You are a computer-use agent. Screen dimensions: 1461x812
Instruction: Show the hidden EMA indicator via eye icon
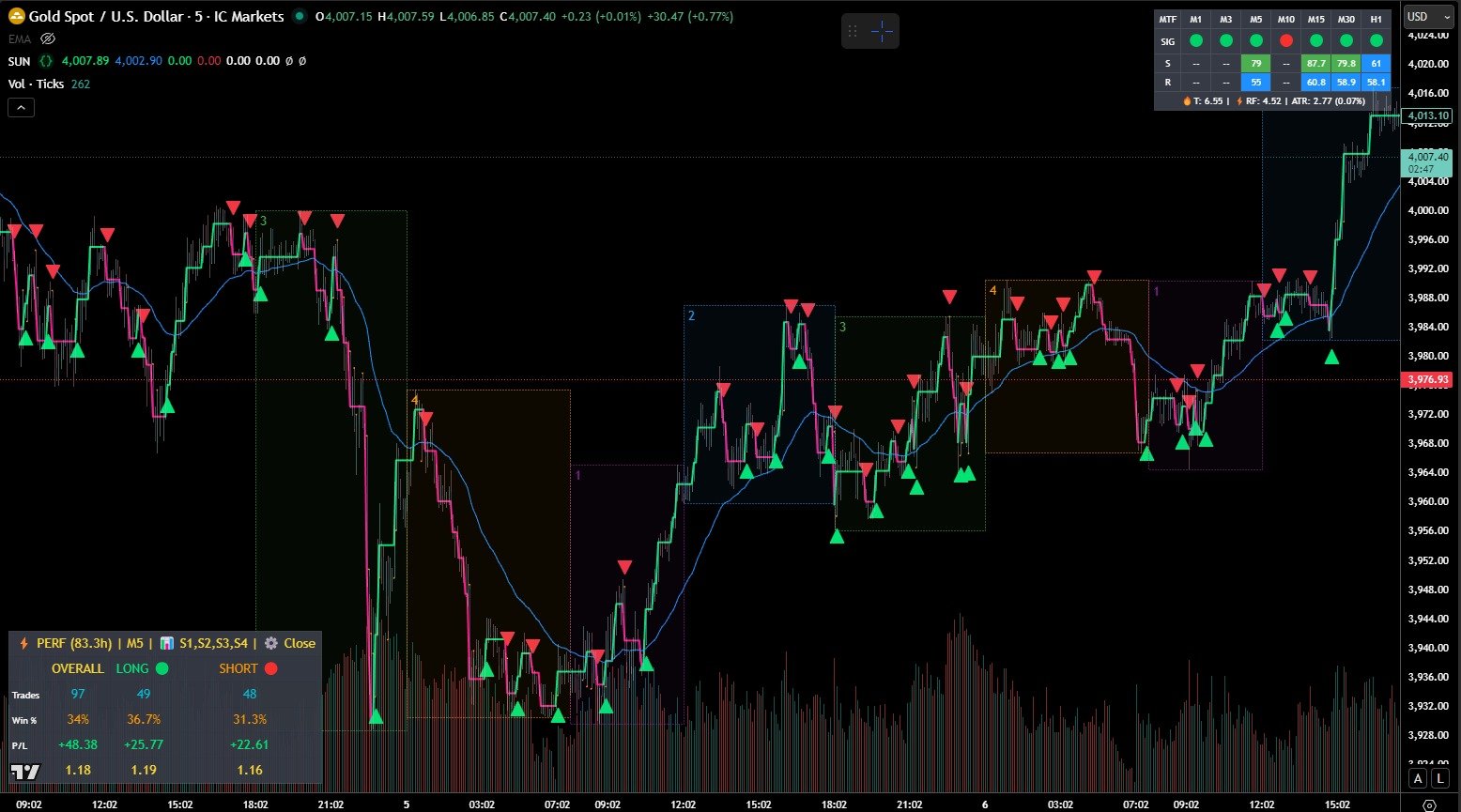48,38
